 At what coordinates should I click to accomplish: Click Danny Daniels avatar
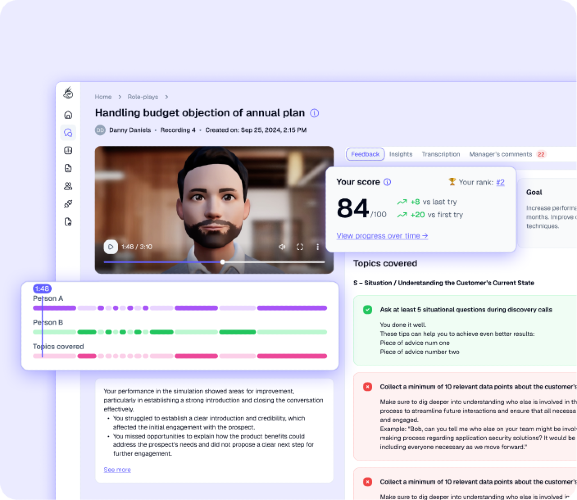click(100, 130)
